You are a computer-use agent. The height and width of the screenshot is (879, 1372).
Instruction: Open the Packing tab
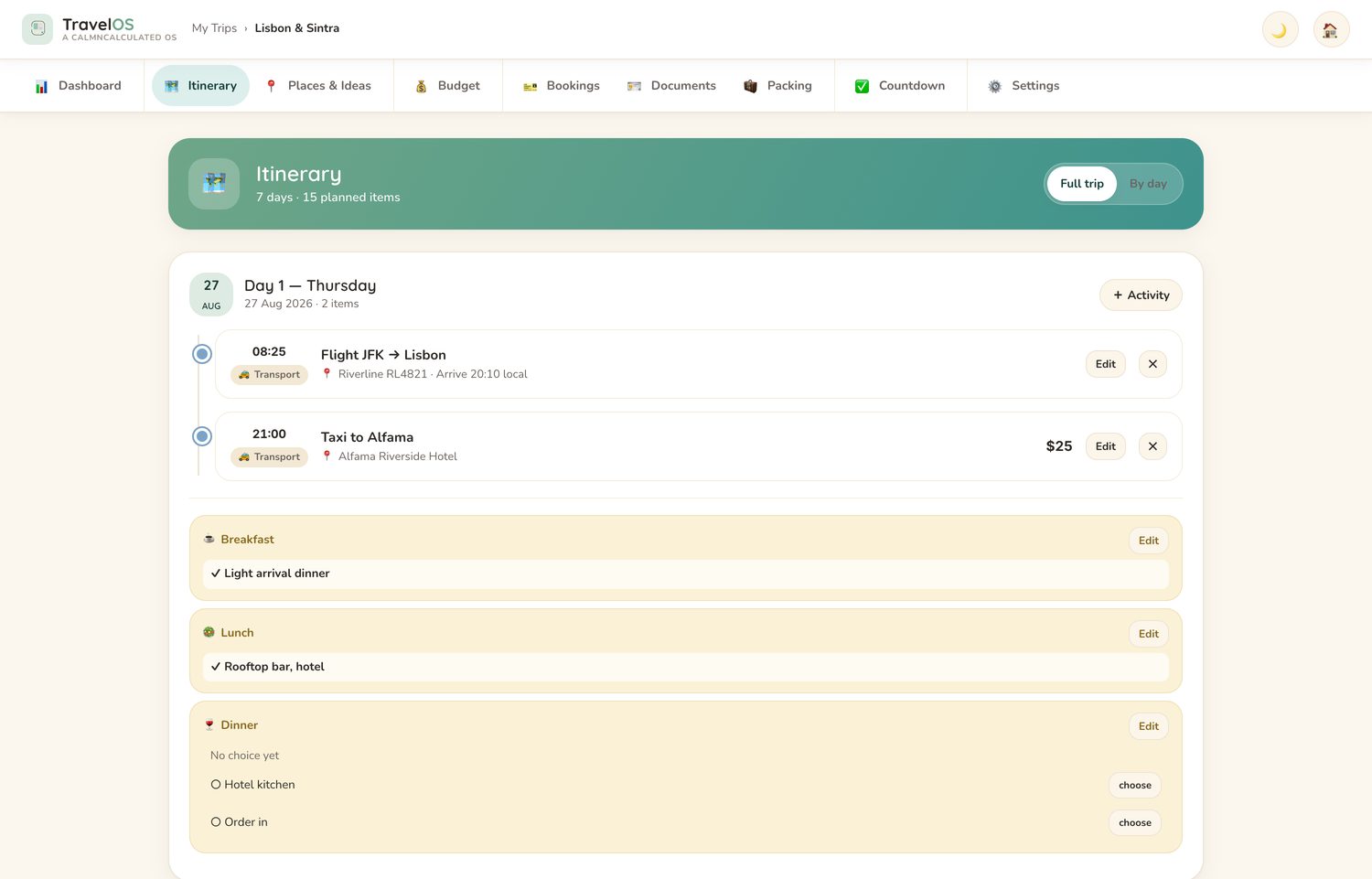777,86
